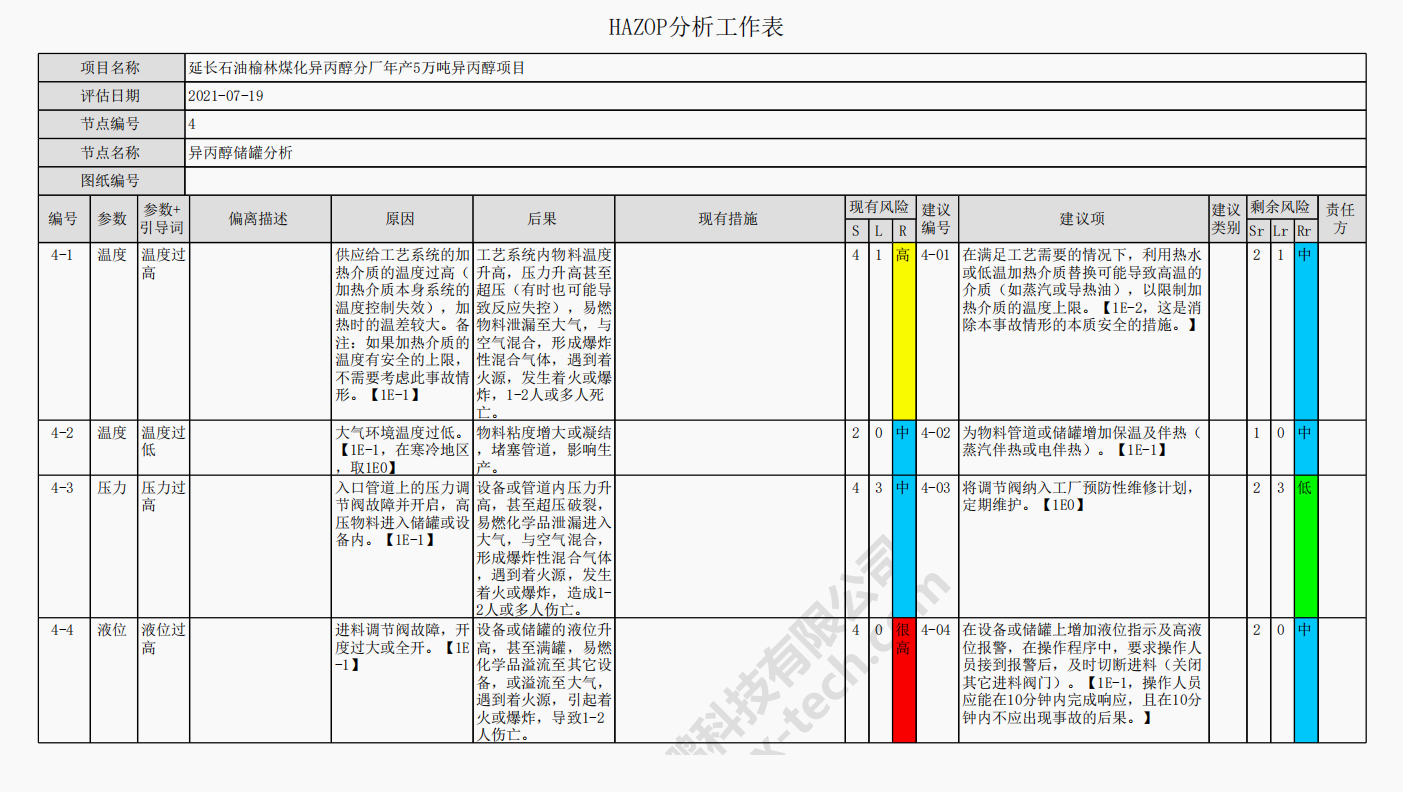Screen dimensions: 1403x792
Task: Click the yellow 高 risk cell
Action: coord(903,331)
